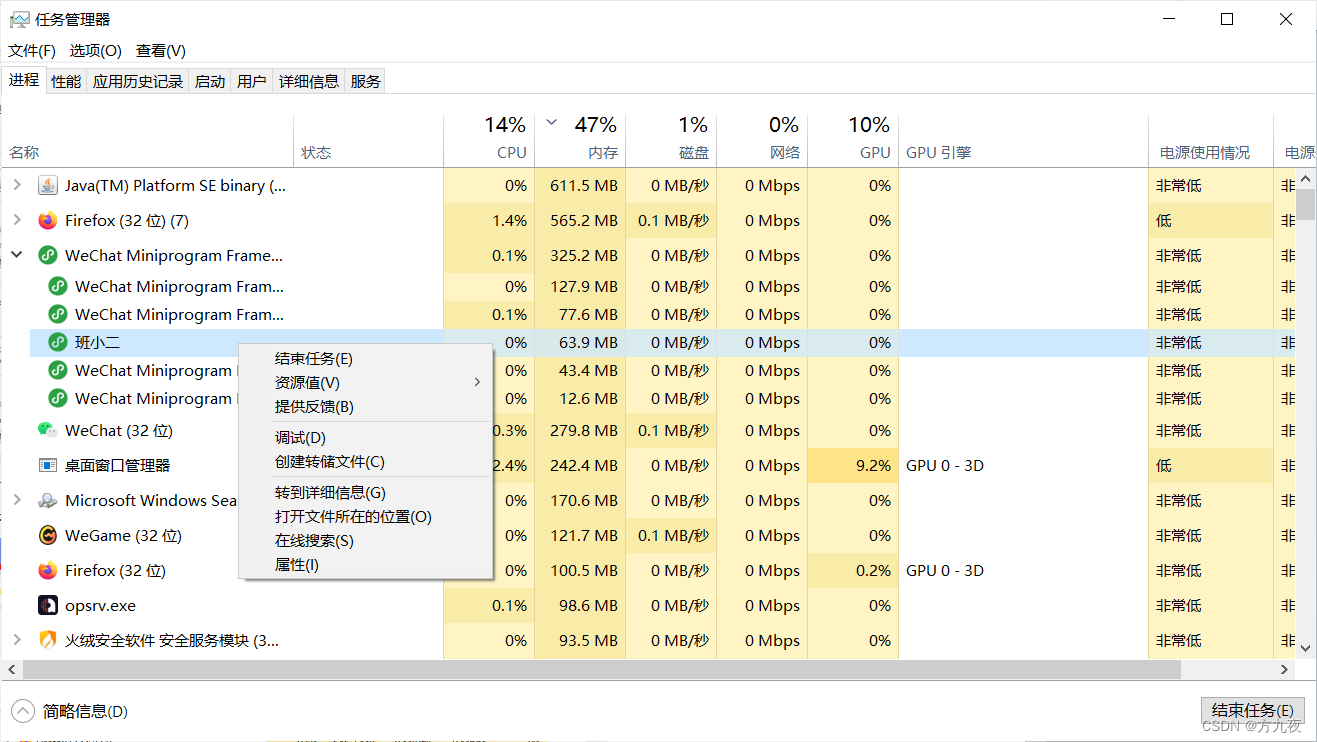Sort by the 磁盘 column header
Image resolution: width=1317 pixels, height=742 pixels.
(671, 140)
